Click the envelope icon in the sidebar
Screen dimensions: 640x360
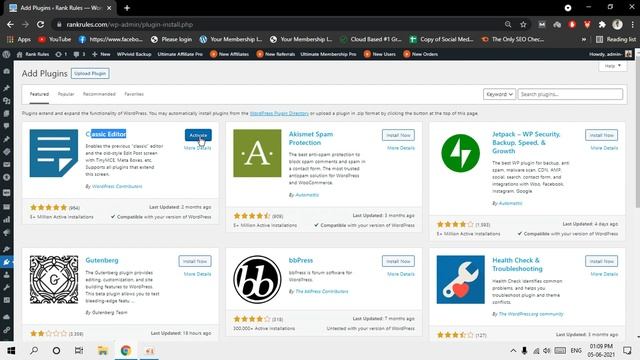coord(7,164)
